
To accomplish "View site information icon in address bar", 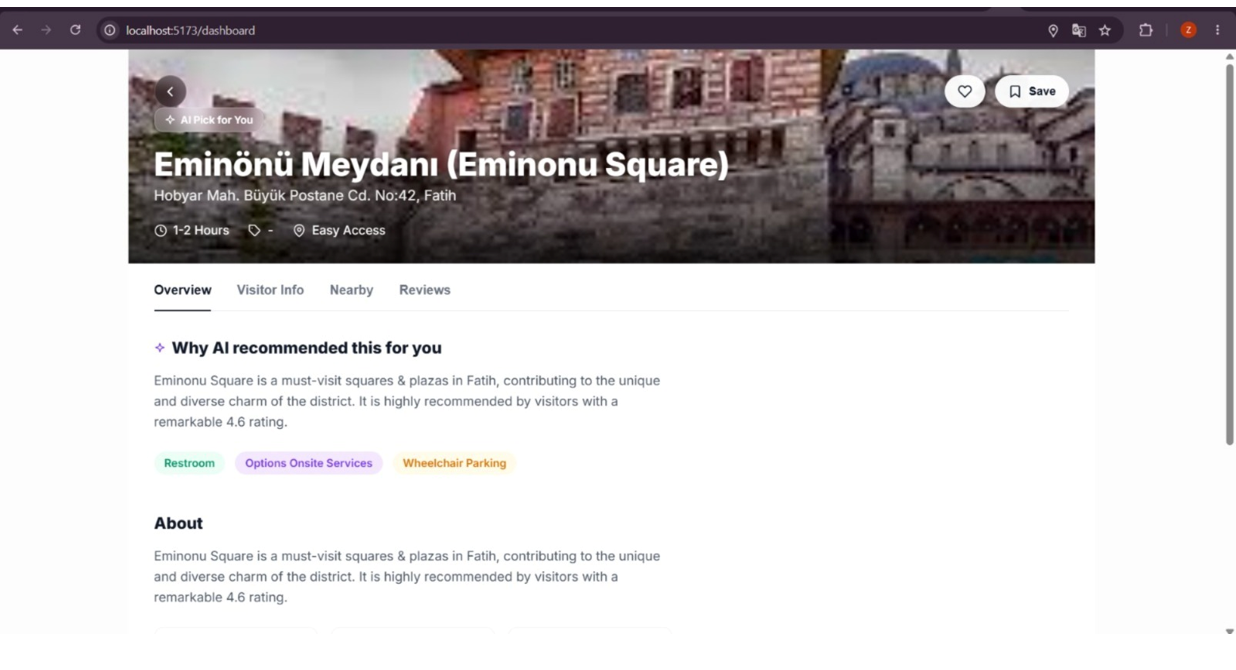I will tap(110, 30).
